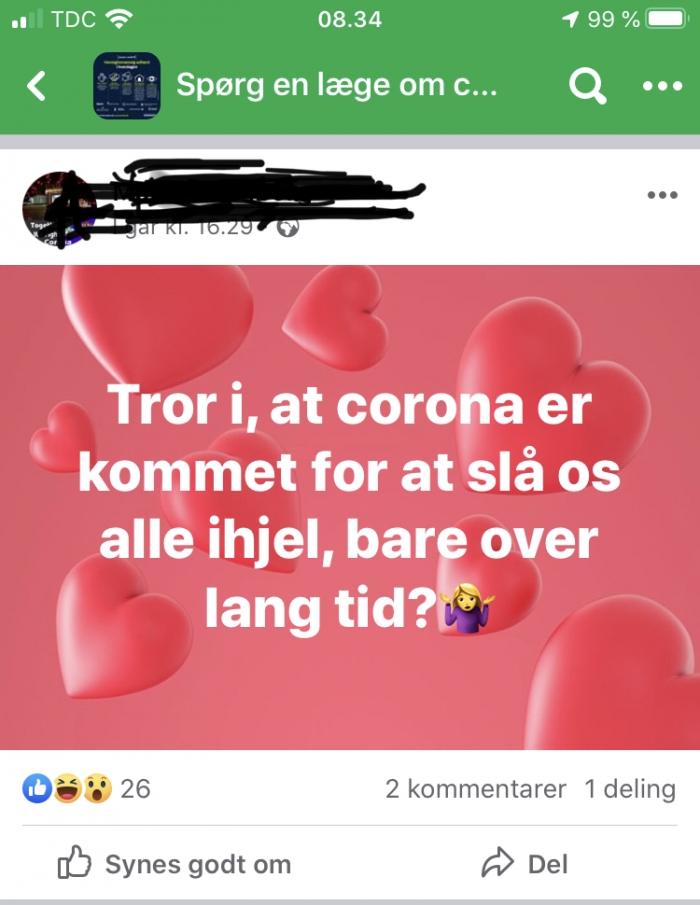View the 26 reactions count

[x=136, y=789]
